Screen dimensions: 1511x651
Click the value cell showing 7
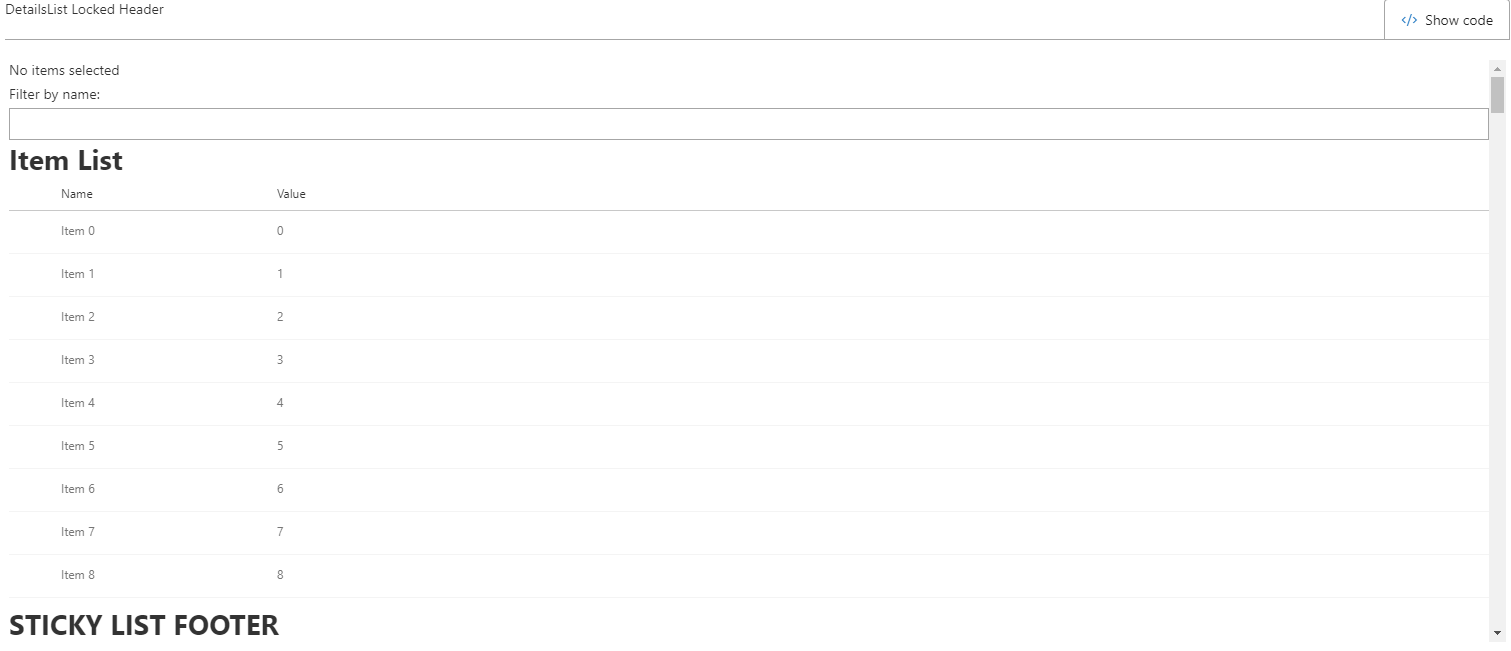[x=280, y=532]
